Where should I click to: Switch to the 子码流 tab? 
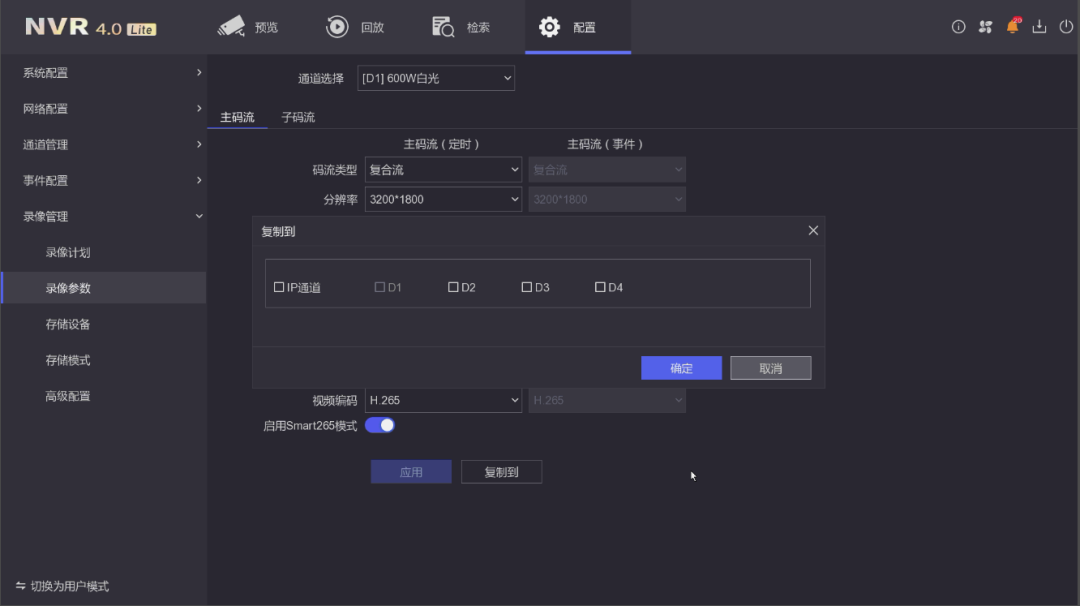coord(298,117)
